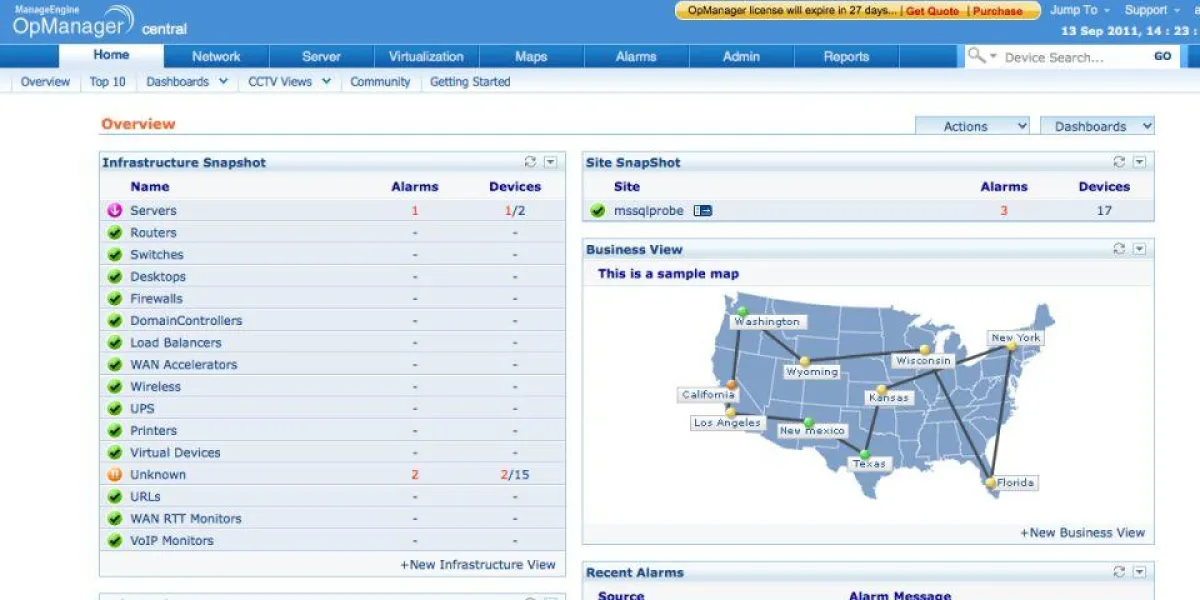The width and height of the screenshot is (1200, 600).
Task: Switch to the Alarms tab
Action: pos(636,57)
